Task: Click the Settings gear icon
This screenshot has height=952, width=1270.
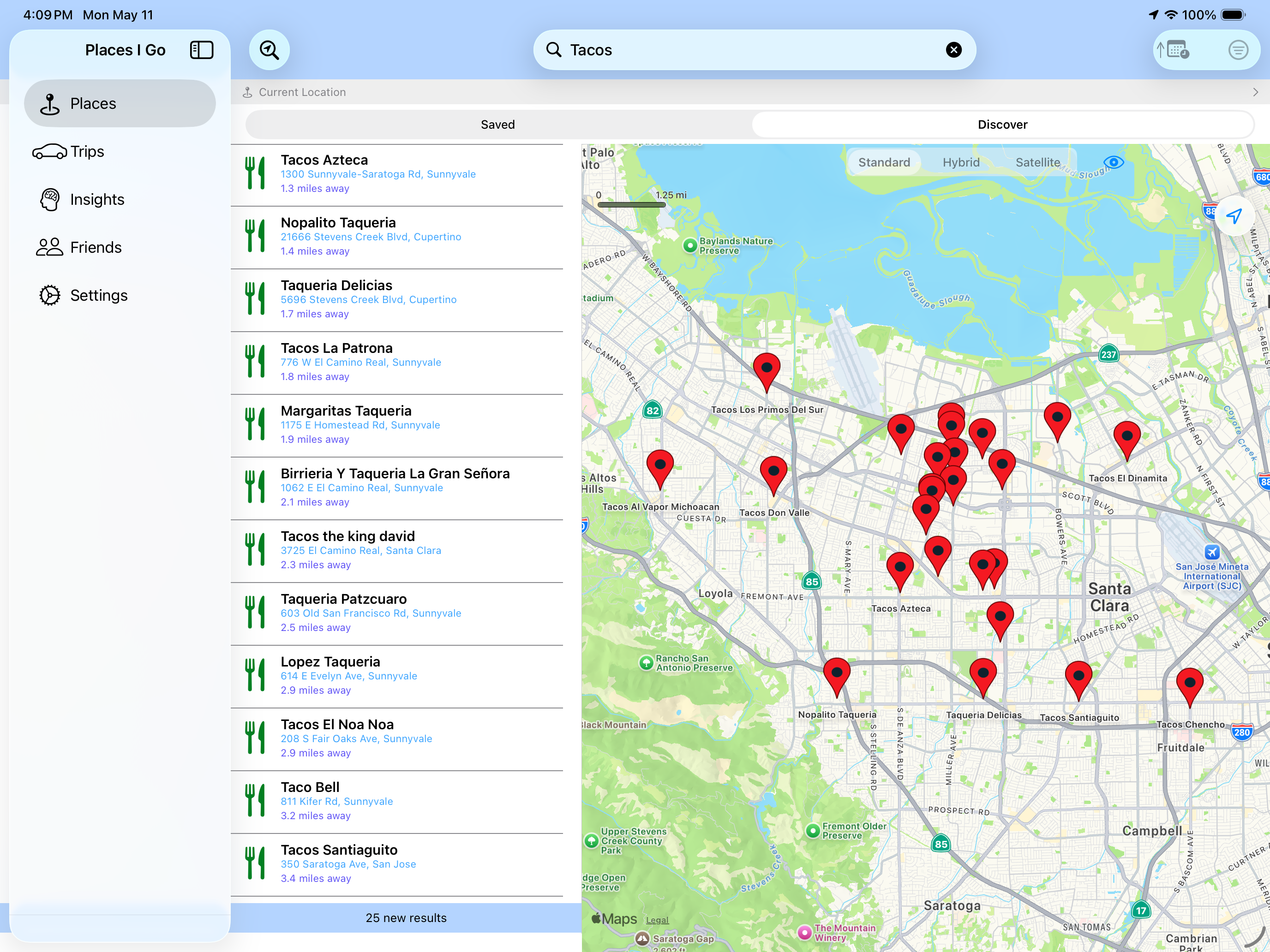Action: tap(50, 296)
